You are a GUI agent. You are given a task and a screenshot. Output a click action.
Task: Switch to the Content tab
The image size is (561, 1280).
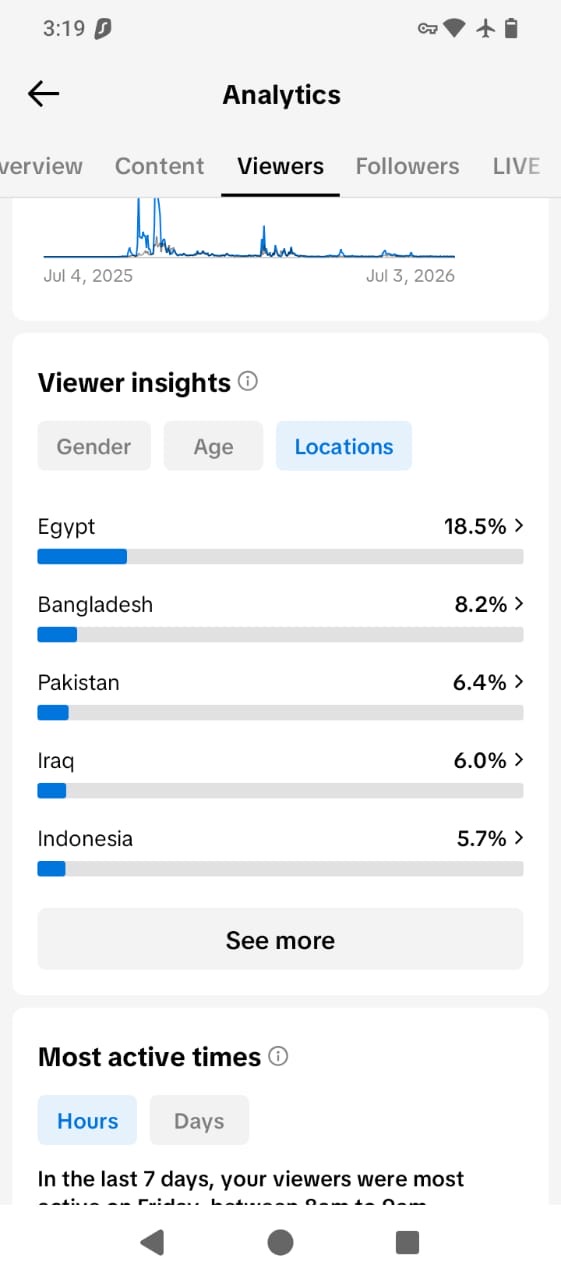point(159,166)
